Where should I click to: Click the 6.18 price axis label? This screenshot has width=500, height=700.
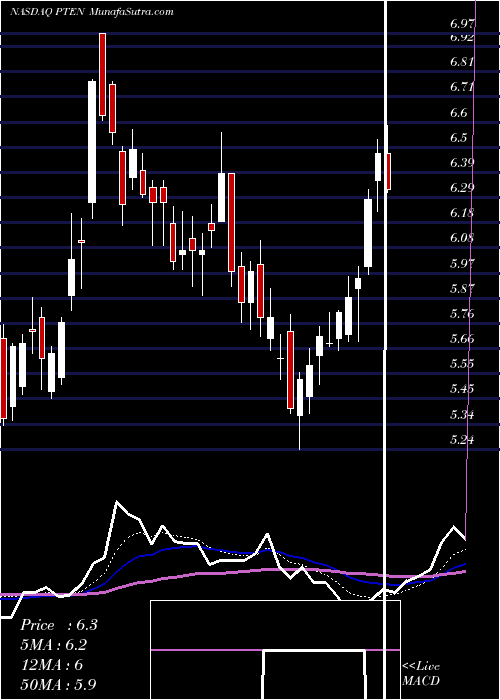tap(462, 212)
